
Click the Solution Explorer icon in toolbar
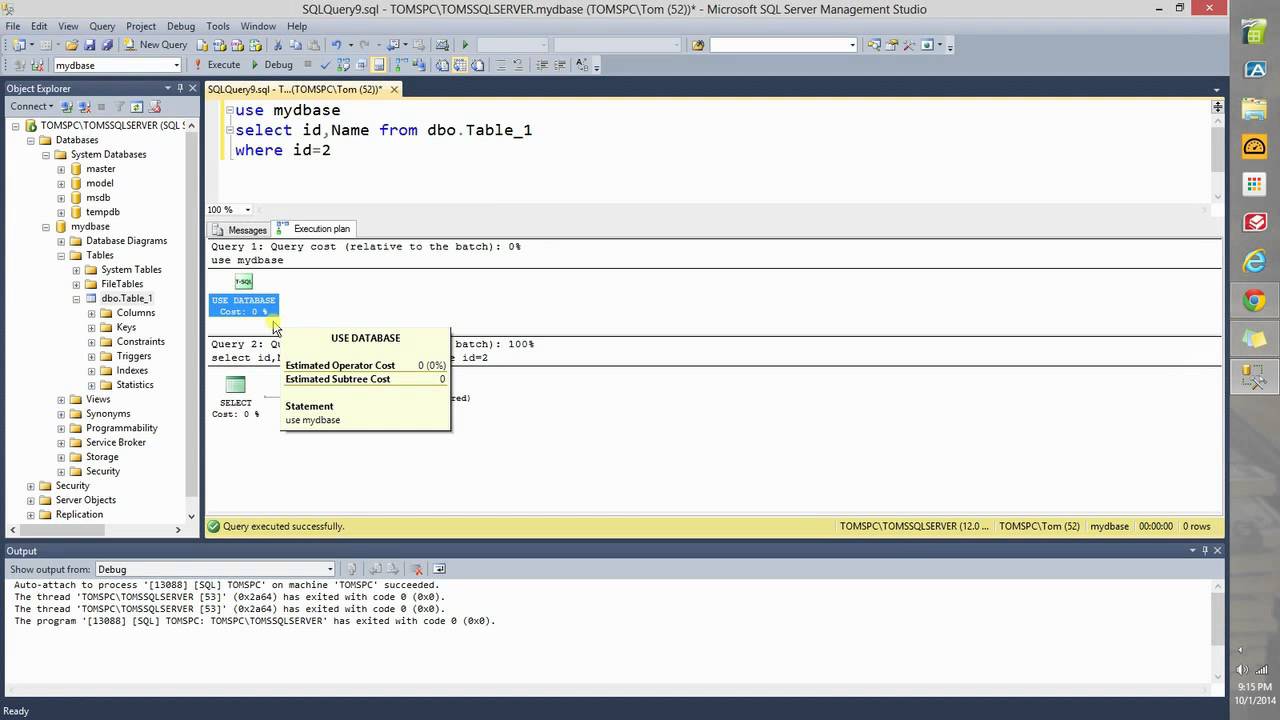pyautogui.click(x=874, y=44)
